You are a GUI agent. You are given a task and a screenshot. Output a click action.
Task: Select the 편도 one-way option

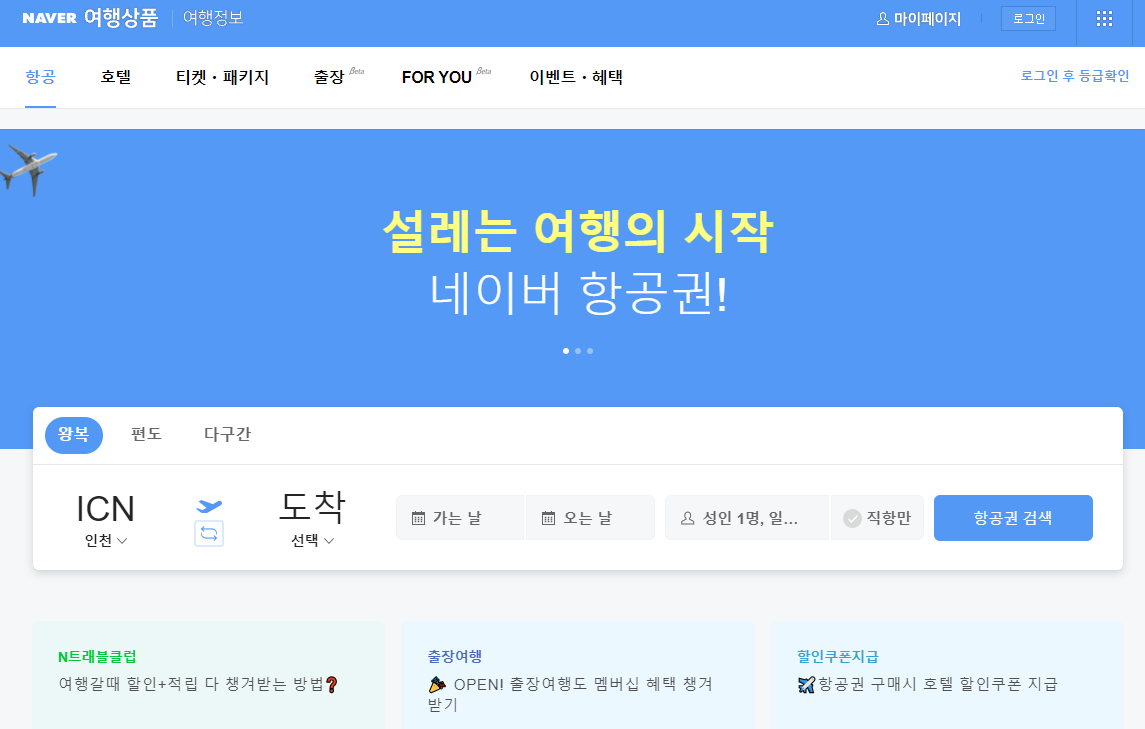coord(146,435)
